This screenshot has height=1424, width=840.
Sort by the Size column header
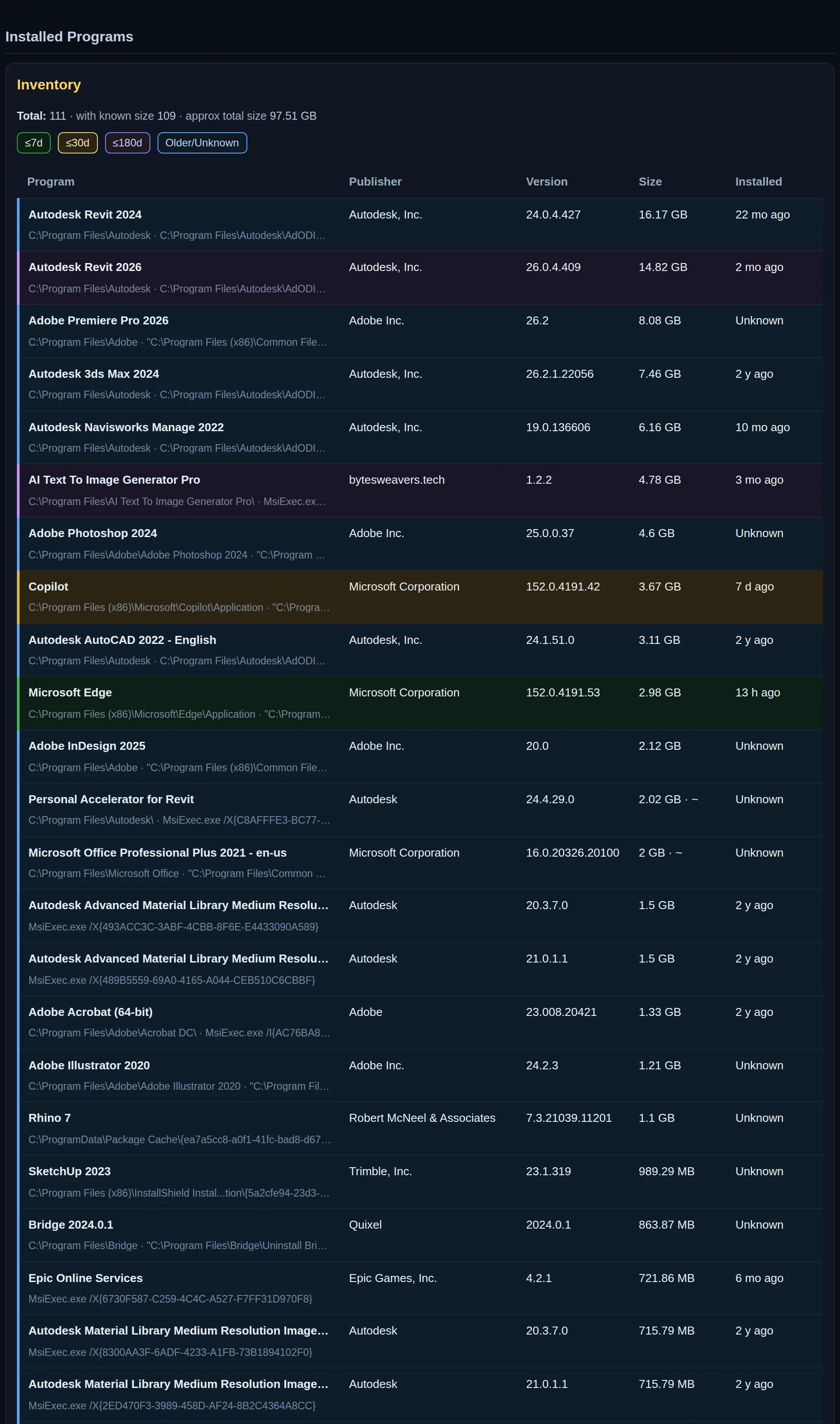click(650, 182)
